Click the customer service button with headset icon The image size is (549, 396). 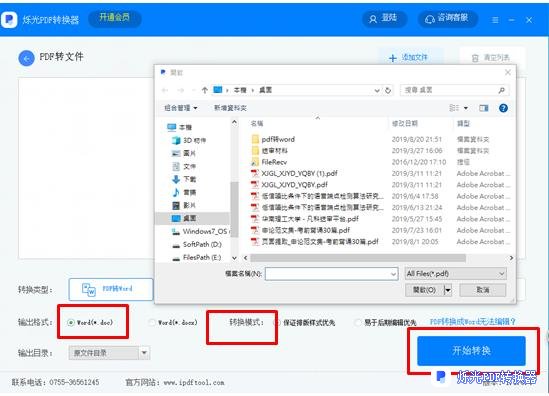[x=447, y=19]
